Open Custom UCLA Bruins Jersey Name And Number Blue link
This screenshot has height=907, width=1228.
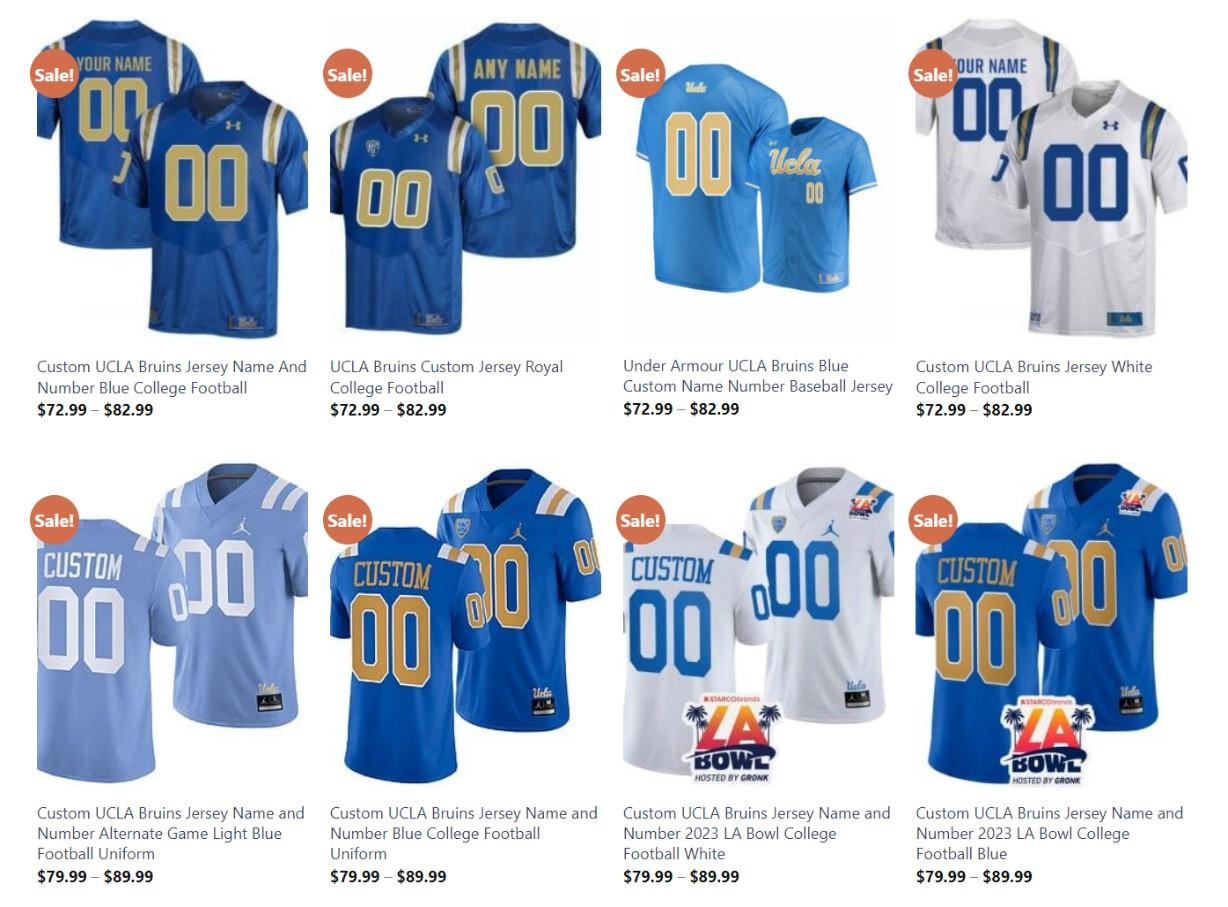tap(172, 377)
